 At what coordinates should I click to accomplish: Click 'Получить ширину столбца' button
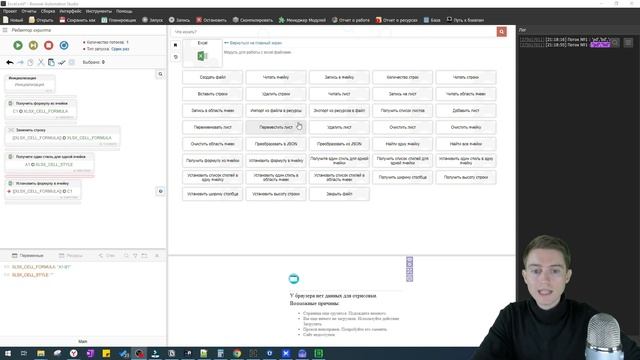coord(402,178)
